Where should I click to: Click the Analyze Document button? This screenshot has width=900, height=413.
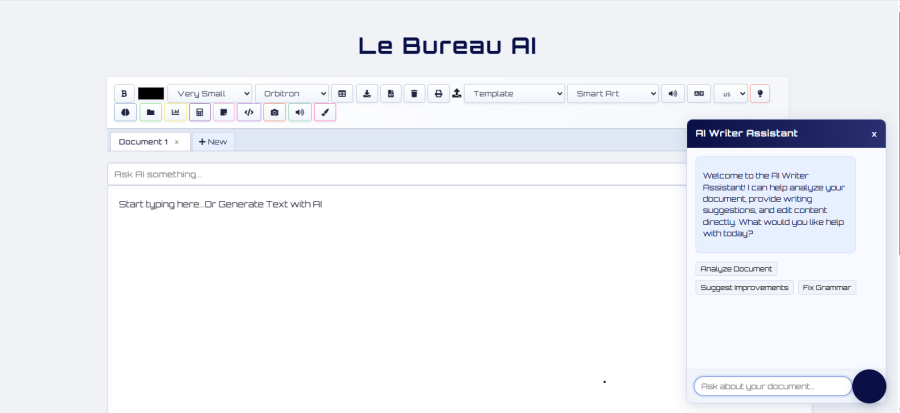coord(736,269)
